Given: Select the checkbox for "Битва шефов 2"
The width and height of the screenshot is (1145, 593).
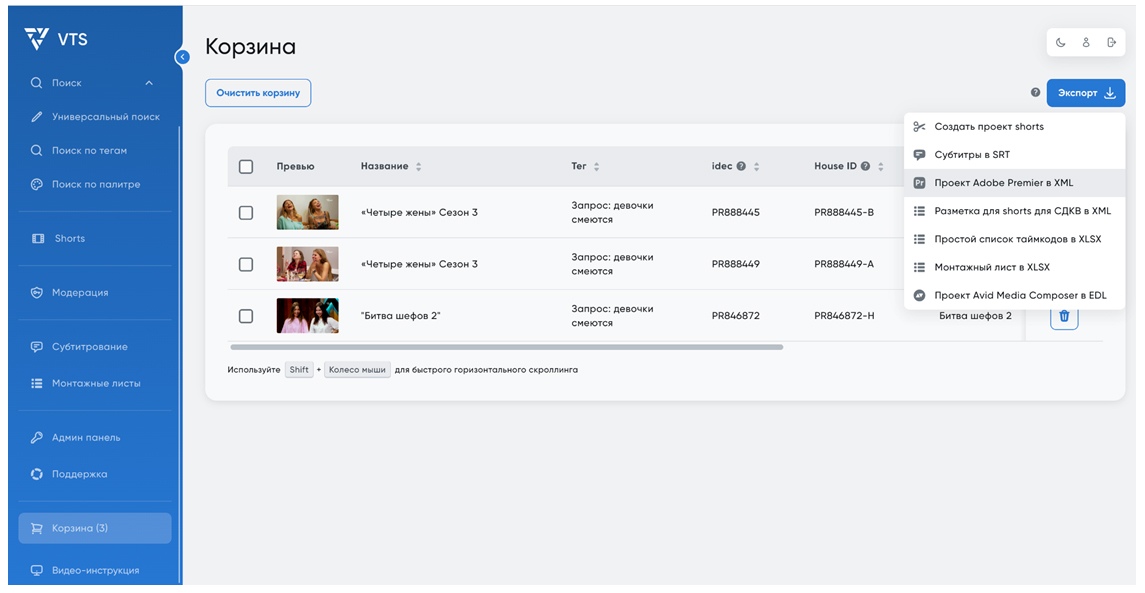Looking at the screenshot, I should (x=246, y=316).
